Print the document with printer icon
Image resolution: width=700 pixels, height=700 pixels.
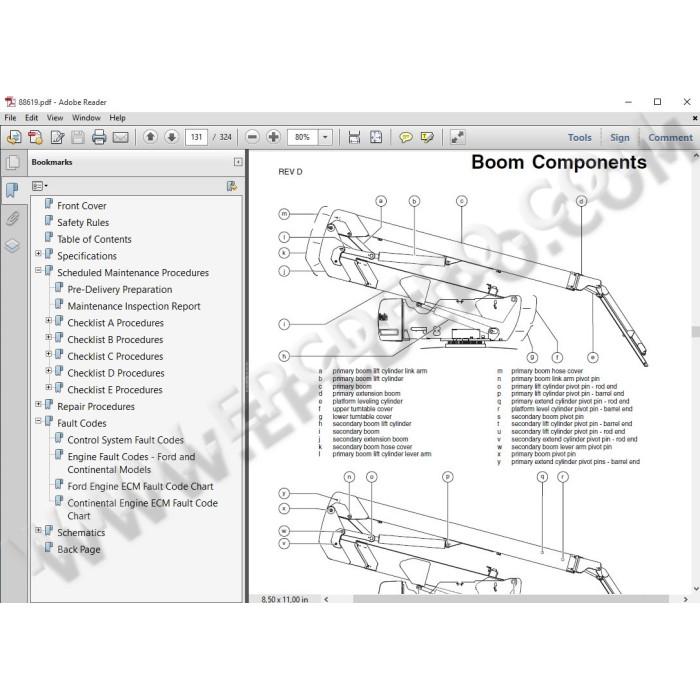(99, 137)
